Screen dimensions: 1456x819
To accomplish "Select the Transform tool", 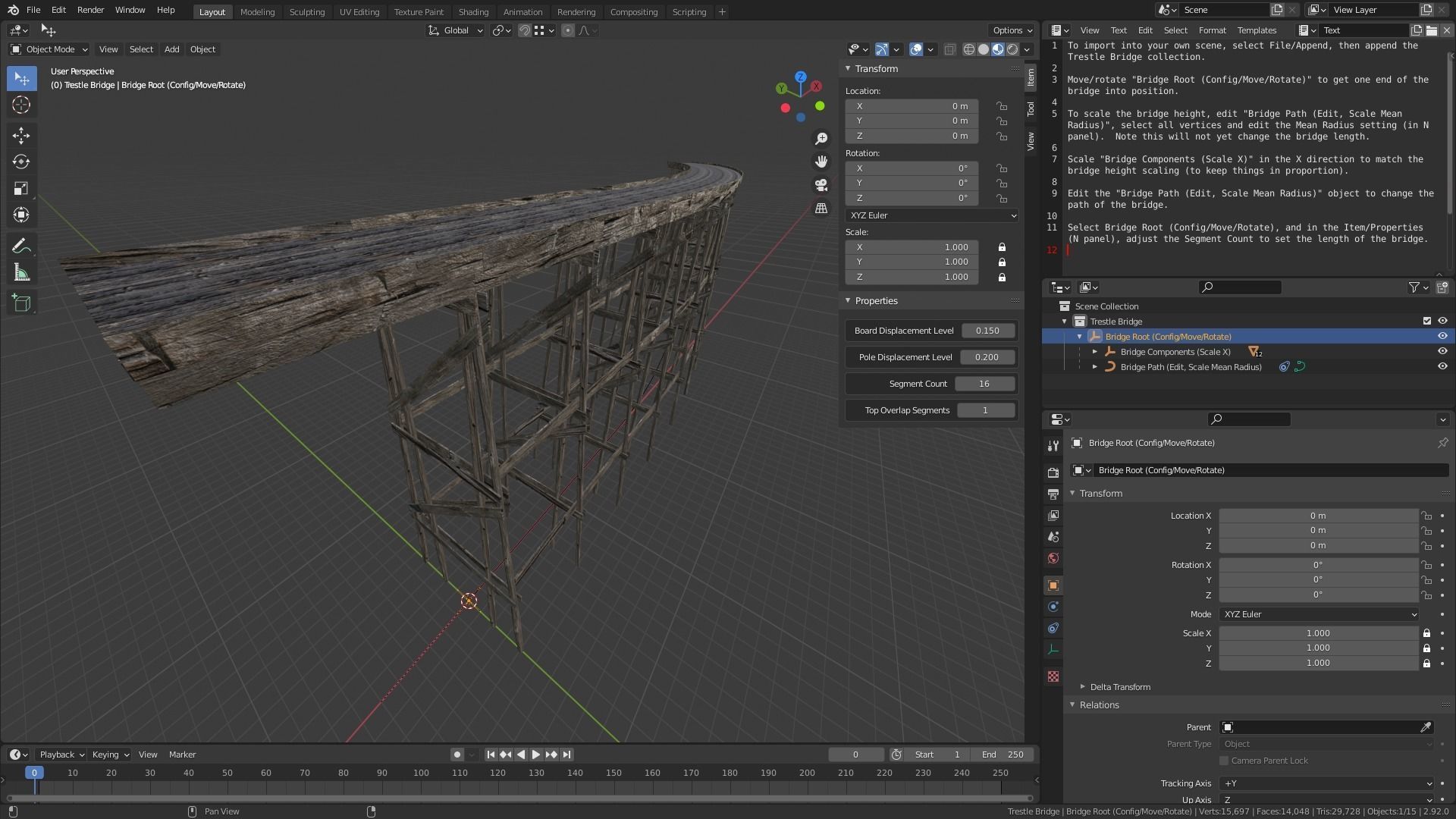I will point(21,215).
